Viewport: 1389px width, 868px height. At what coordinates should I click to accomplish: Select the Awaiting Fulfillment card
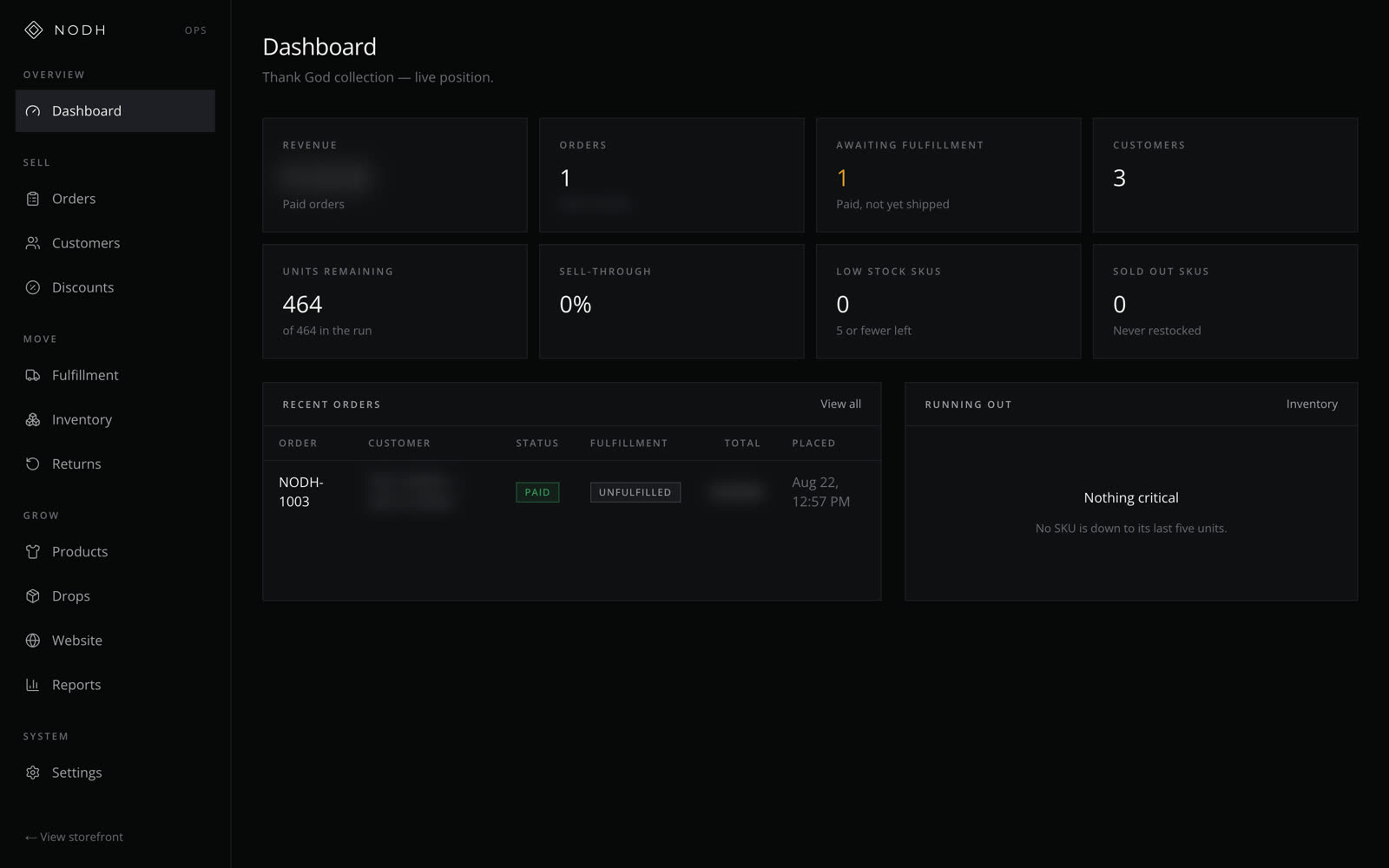[949, 175]
